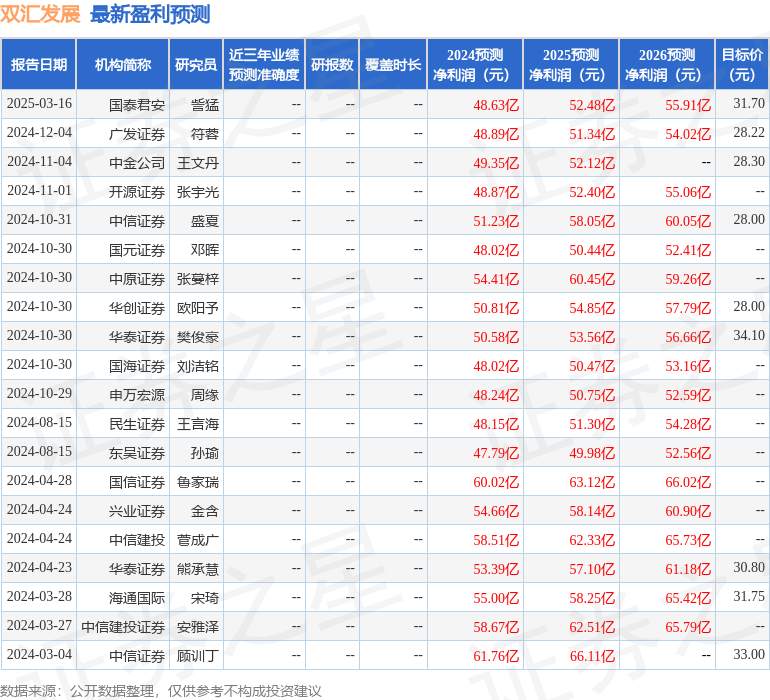
Task: Select the 55.06亿 forecast value
Action: coord(688,192)
